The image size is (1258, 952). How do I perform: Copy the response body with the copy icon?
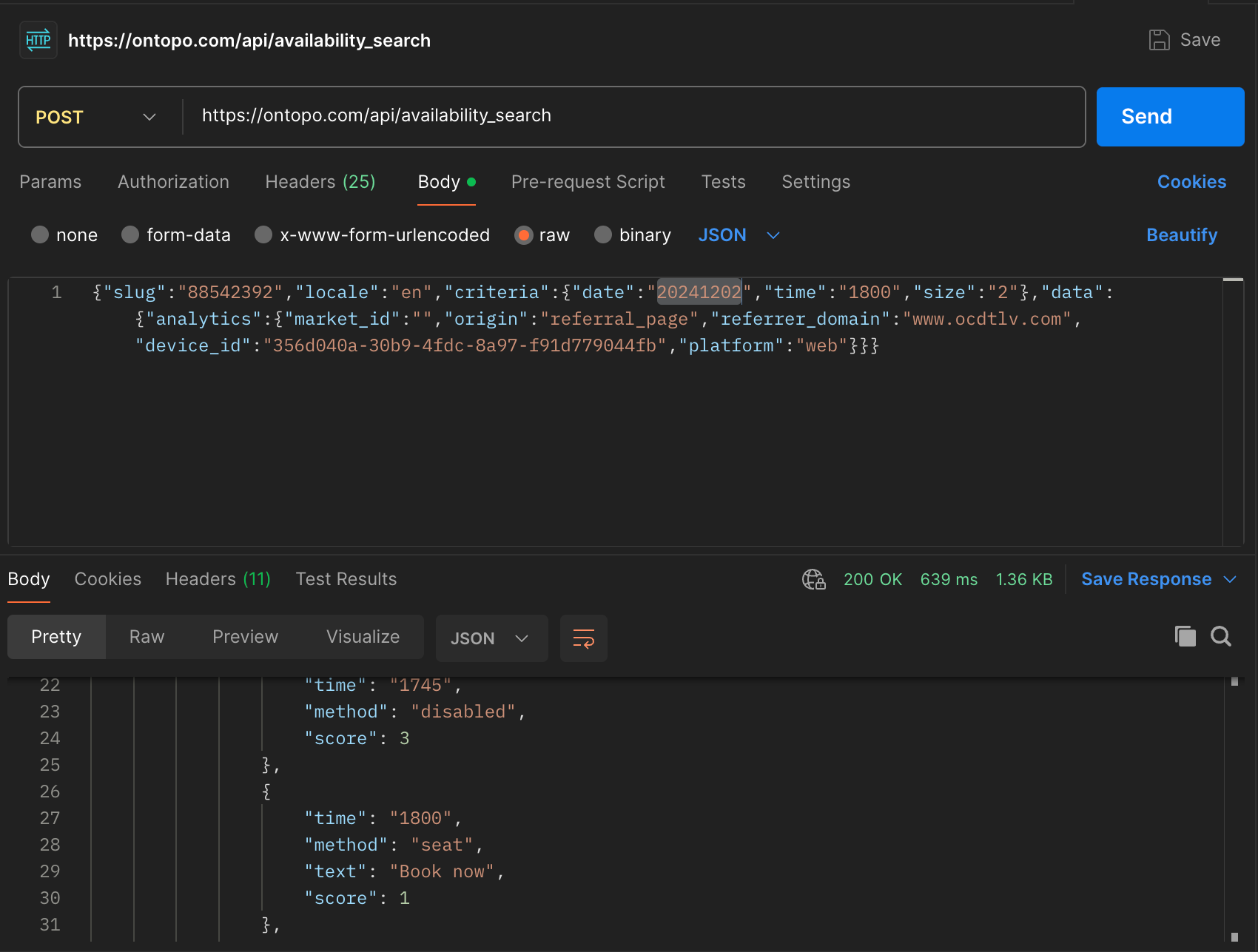tap(1185, 636)
